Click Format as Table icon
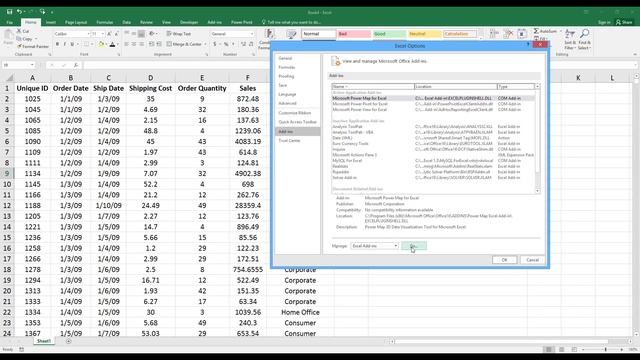The height and width of the screenshot is (360, 640). pos(291,35)
